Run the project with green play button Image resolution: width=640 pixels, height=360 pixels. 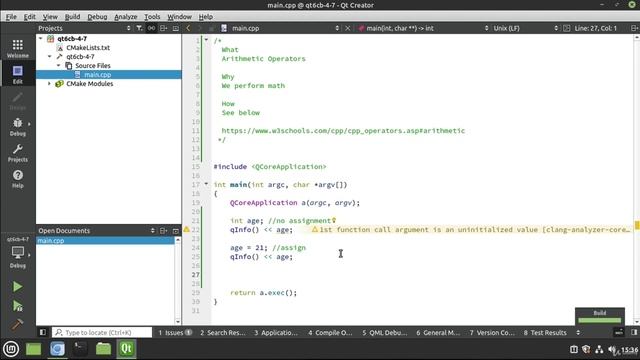(18, 287)
